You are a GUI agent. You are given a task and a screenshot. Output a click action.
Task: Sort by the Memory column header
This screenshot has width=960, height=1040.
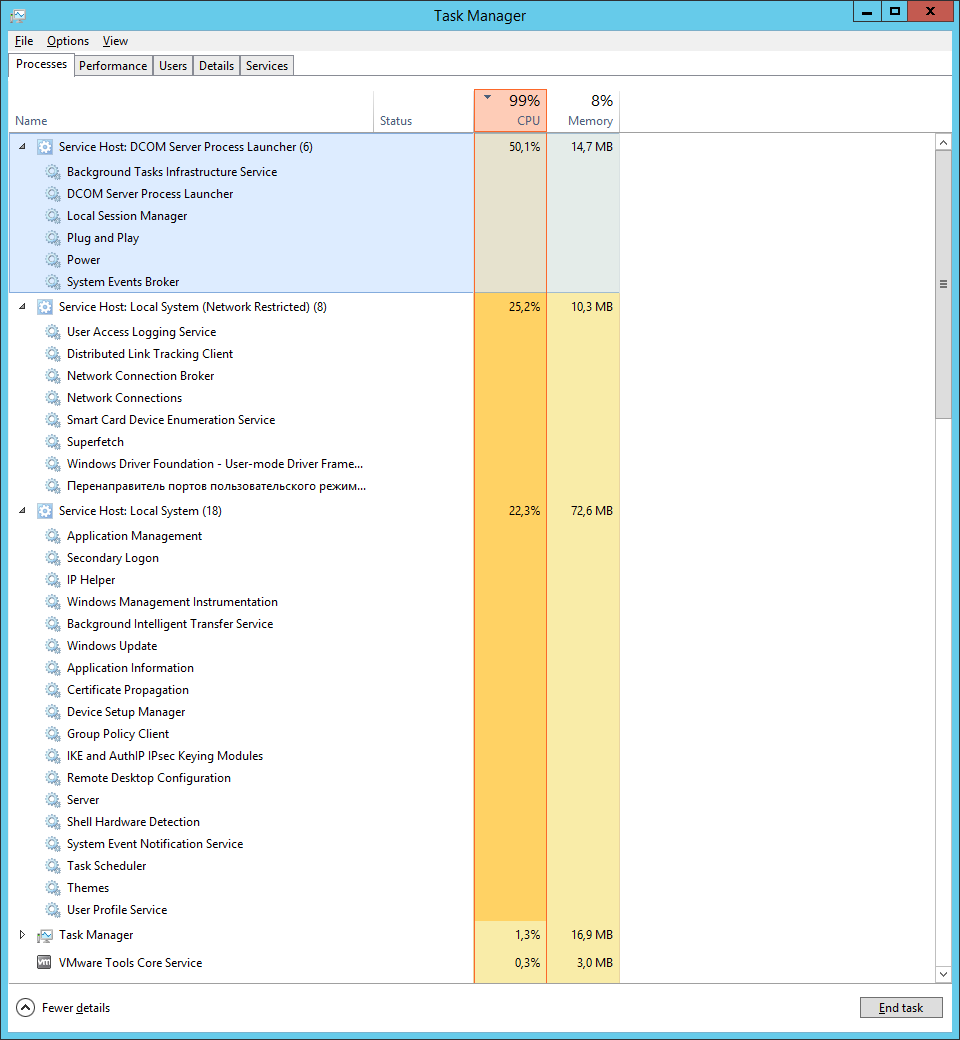coord(583,111)
